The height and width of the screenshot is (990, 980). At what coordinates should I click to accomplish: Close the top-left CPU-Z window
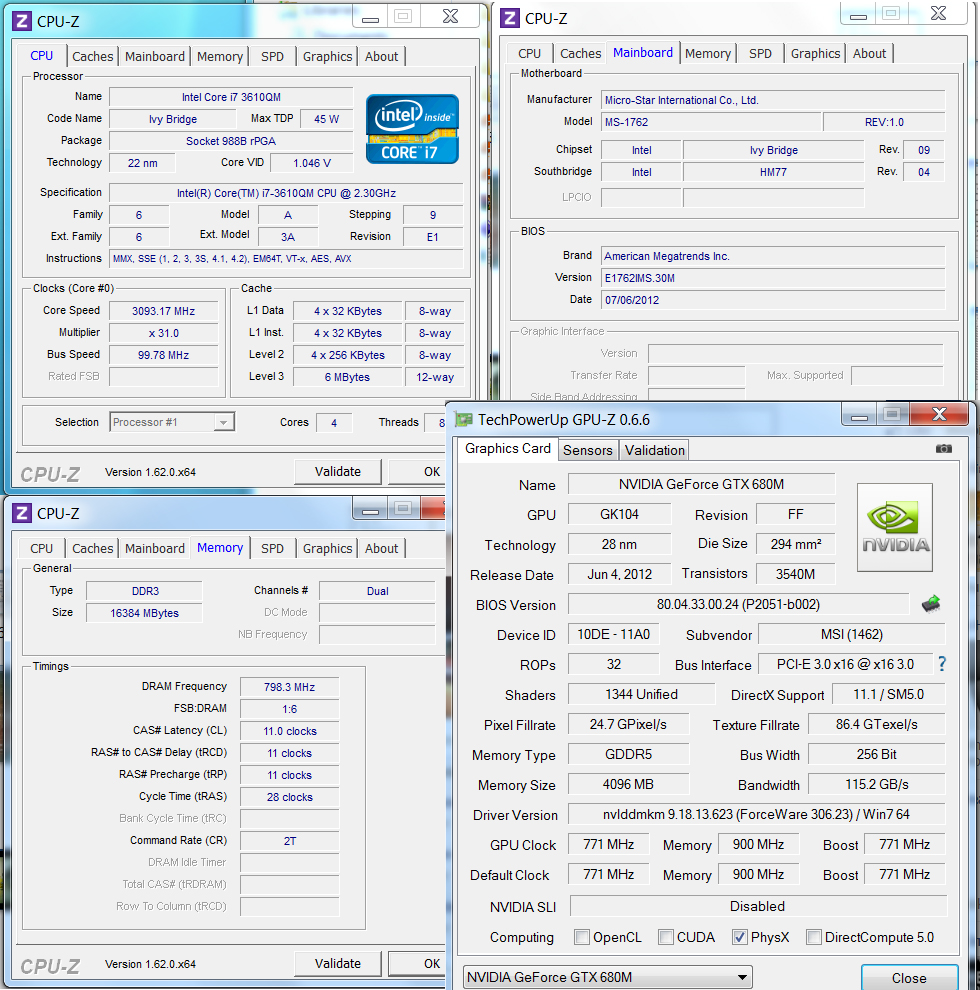450,17
